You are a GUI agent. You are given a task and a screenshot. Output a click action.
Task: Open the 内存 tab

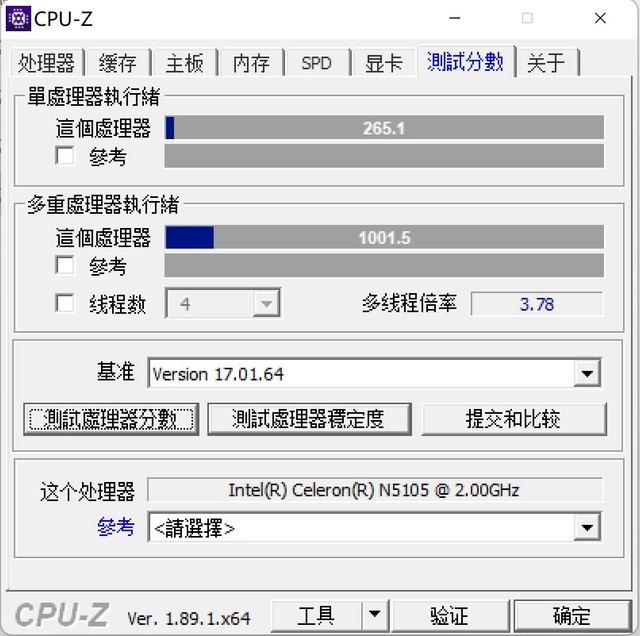coord(251,63)
